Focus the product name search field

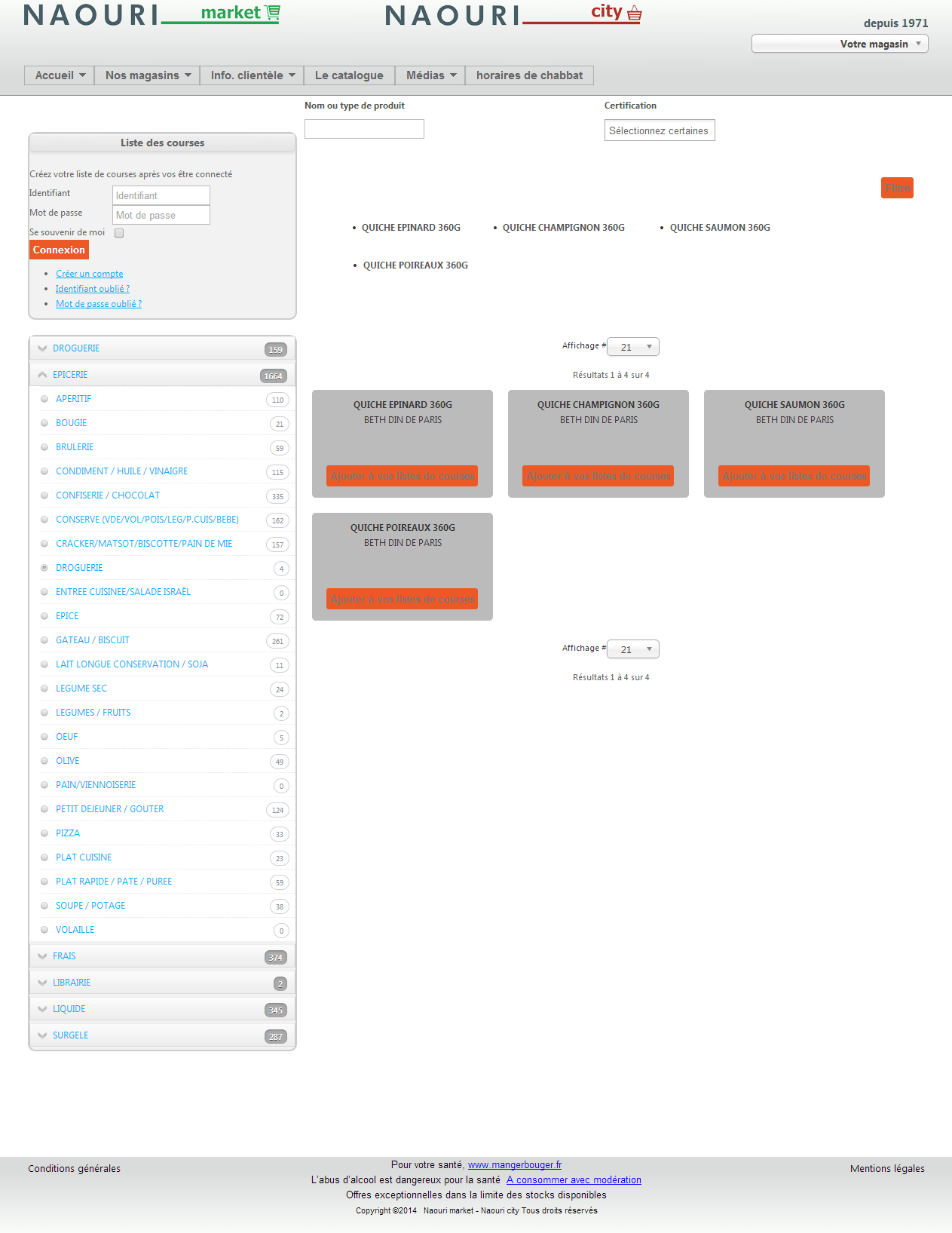click(x=364, y=129)
